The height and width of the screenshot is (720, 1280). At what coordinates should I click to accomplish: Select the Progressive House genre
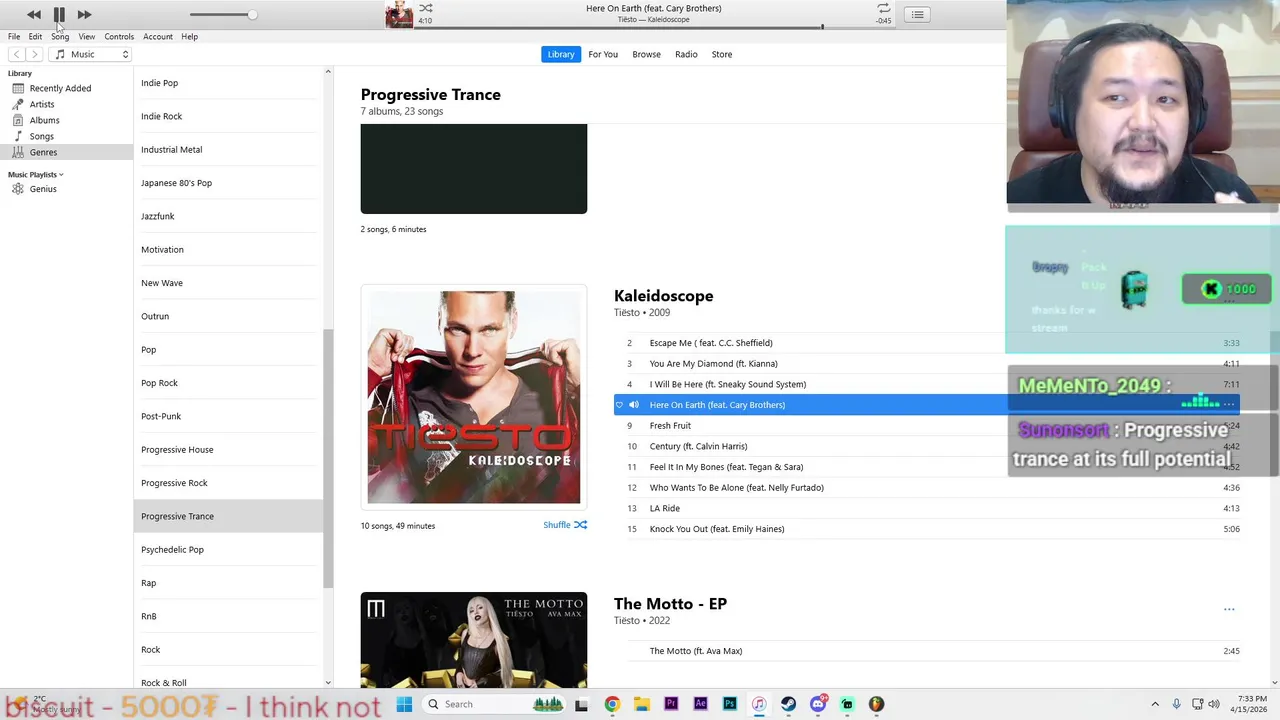coord(177,450)
